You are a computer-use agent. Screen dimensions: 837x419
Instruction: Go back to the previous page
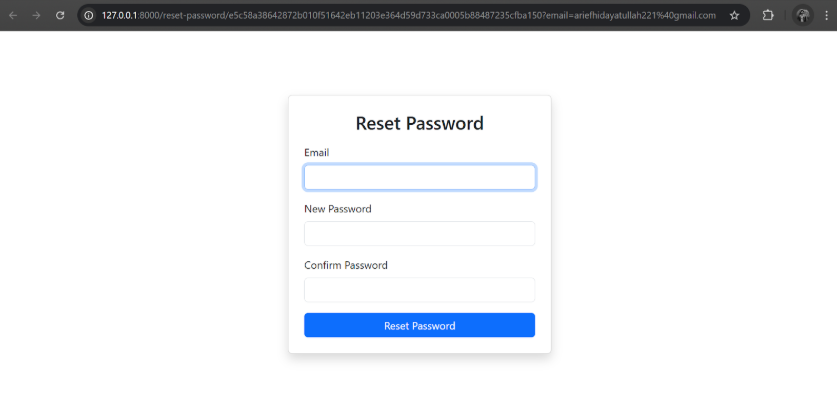(x=13, y=16)
